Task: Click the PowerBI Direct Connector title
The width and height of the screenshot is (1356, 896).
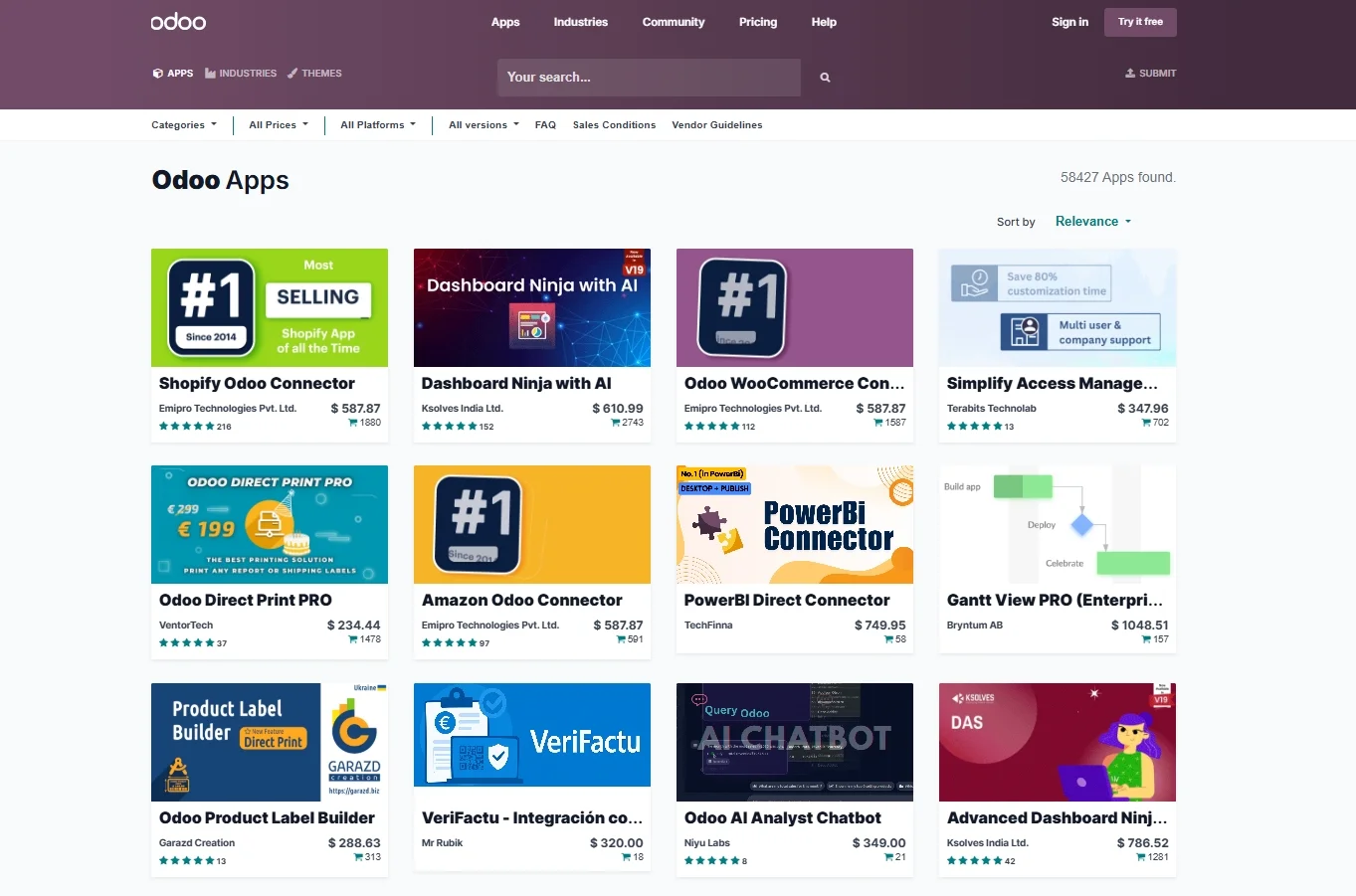Action: click(x=787, y=601)
